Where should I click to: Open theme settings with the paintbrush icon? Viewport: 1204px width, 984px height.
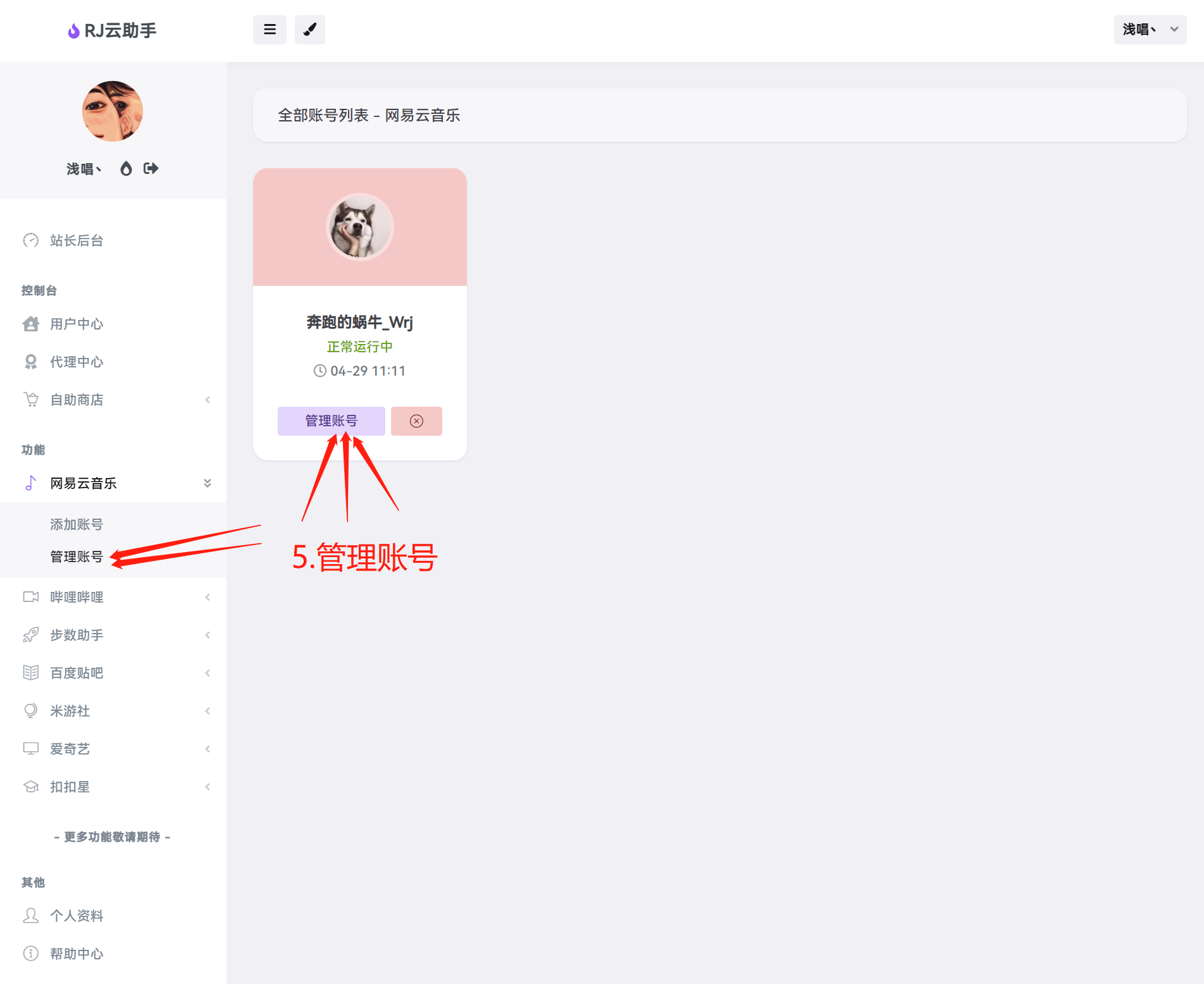[309, 30]
